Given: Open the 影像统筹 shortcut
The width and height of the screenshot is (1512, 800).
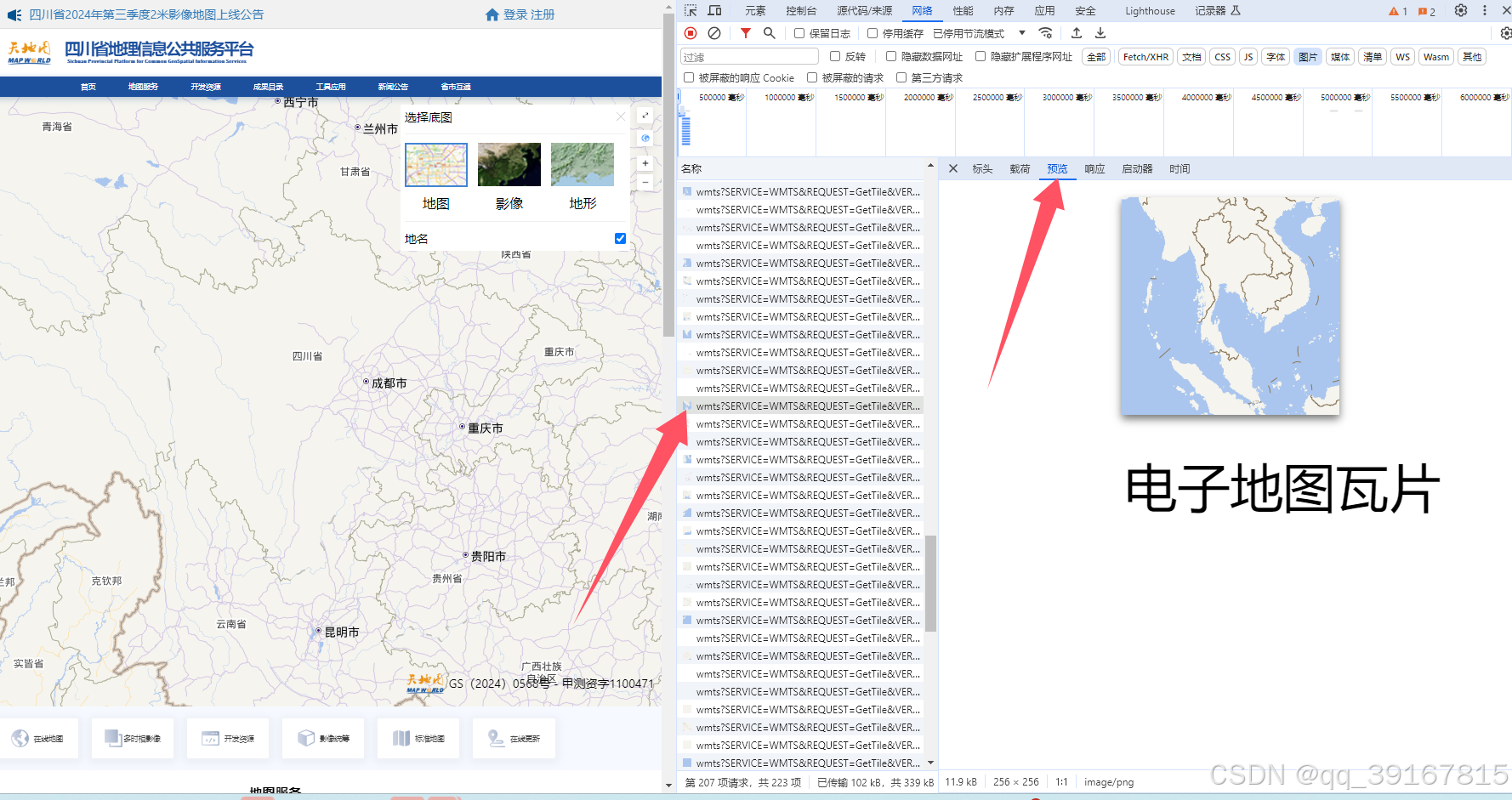Looking at the screenshot, I should (x=323, y=738).
